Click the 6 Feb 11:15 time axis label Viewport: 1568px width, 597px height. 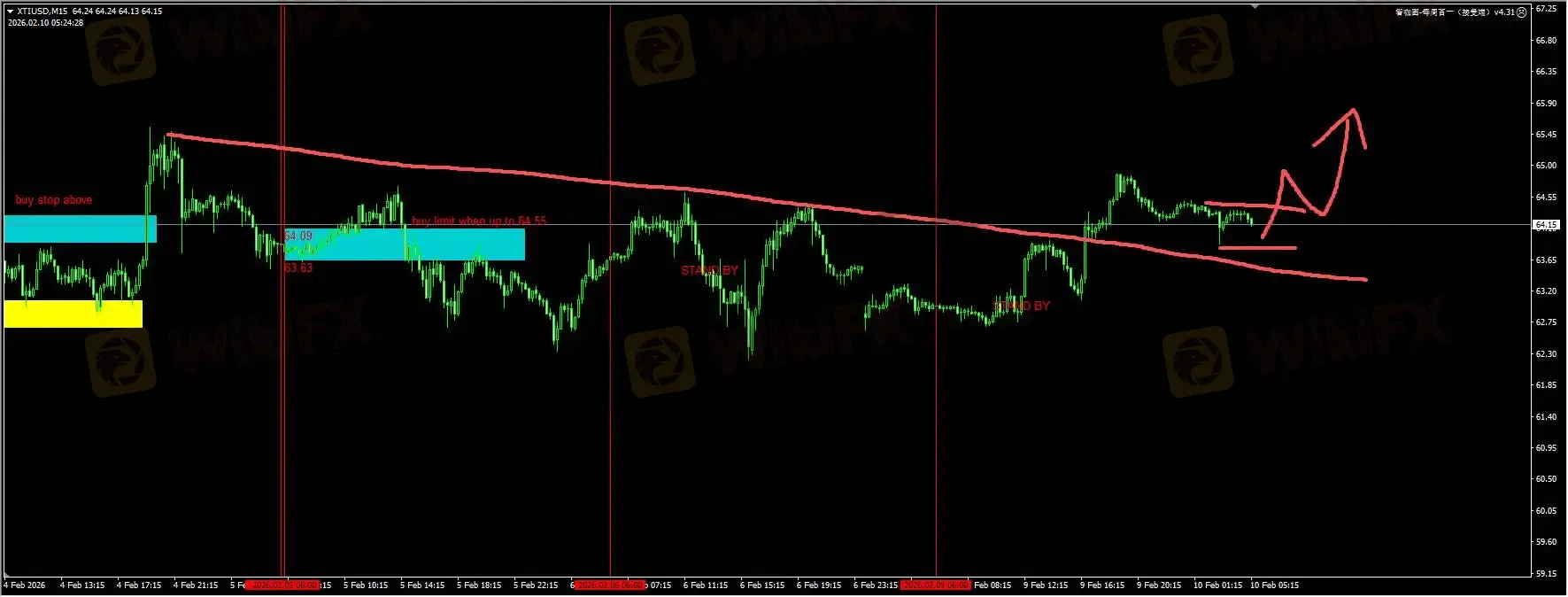click(706, 585)
